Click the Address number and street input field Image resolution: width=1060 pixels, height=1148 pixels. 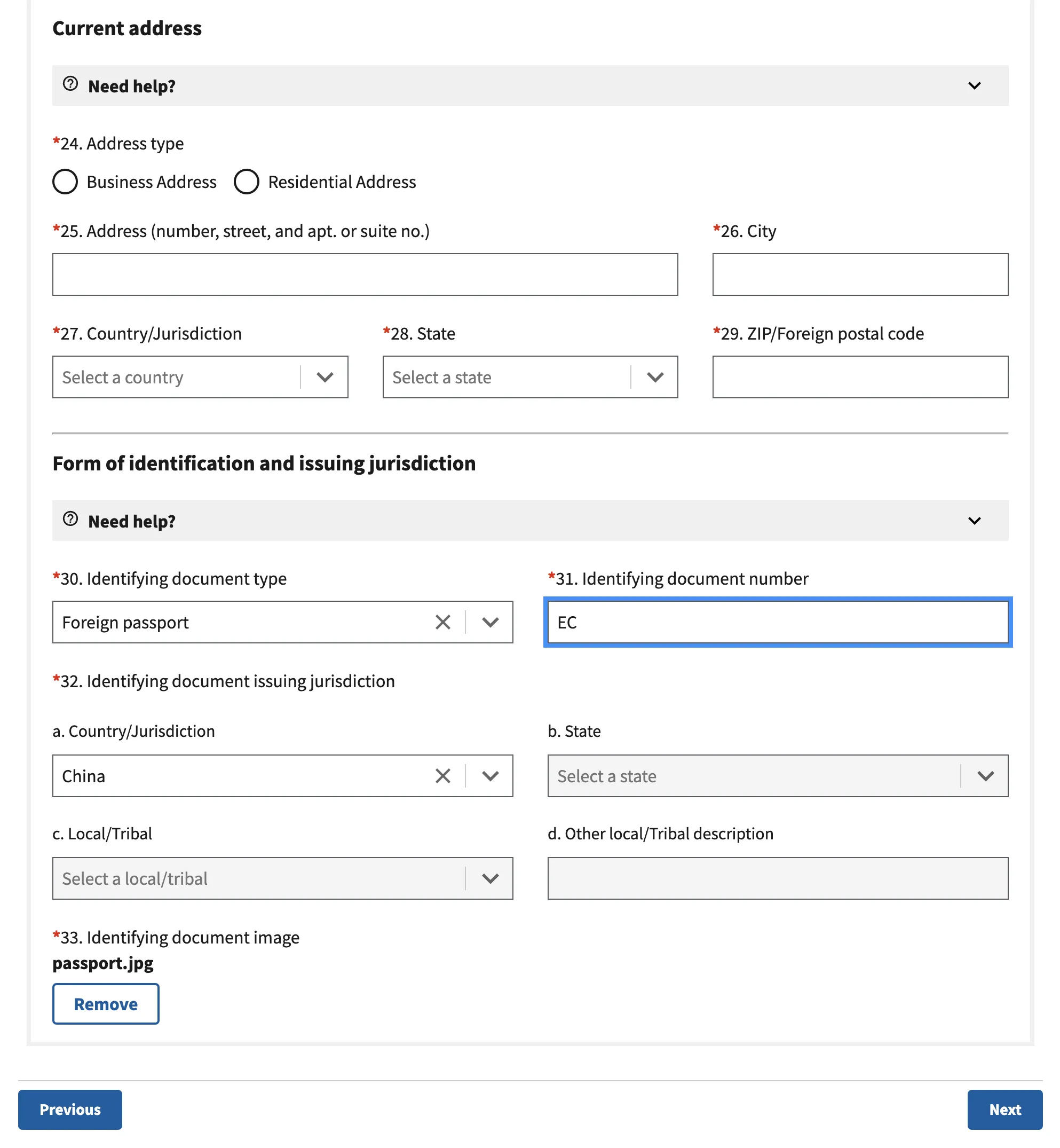point(366,274)
